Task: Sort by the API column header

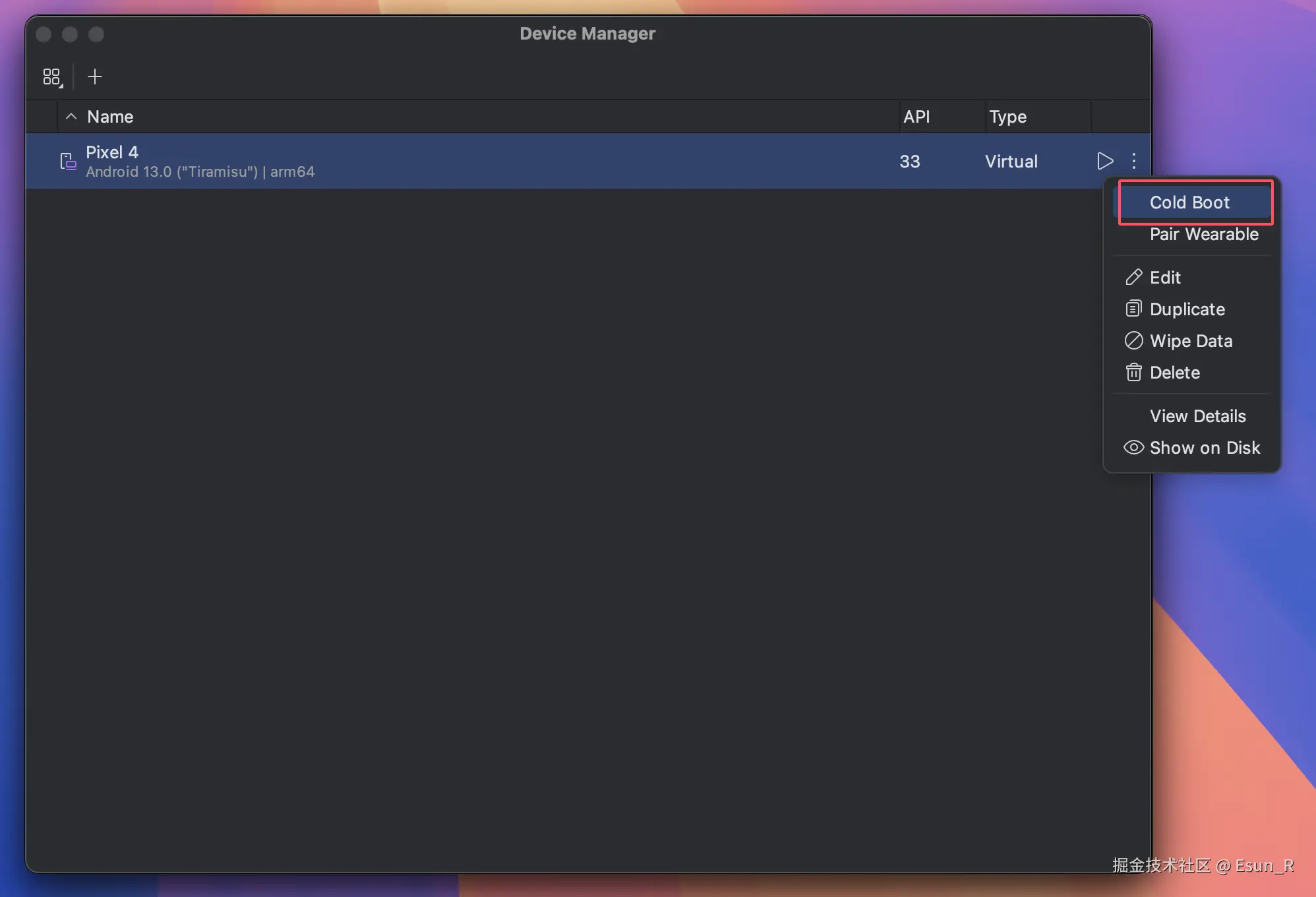Action: (916, 117)
